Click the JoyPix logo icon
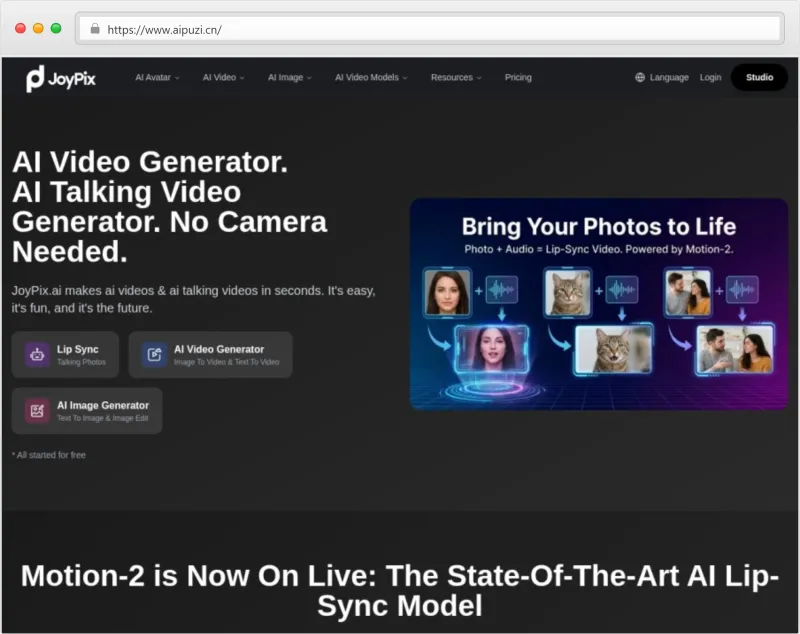 [x=35, y=78]
